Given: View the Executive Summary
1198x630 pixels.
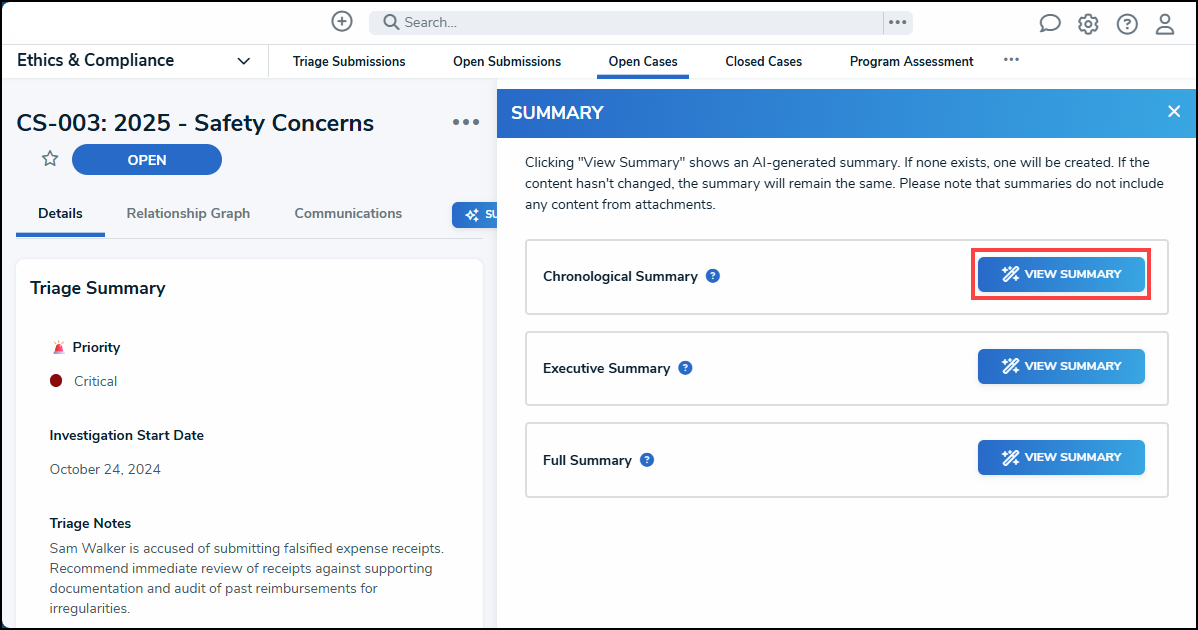Looking at the screenshot, I should click(1061, 366).
